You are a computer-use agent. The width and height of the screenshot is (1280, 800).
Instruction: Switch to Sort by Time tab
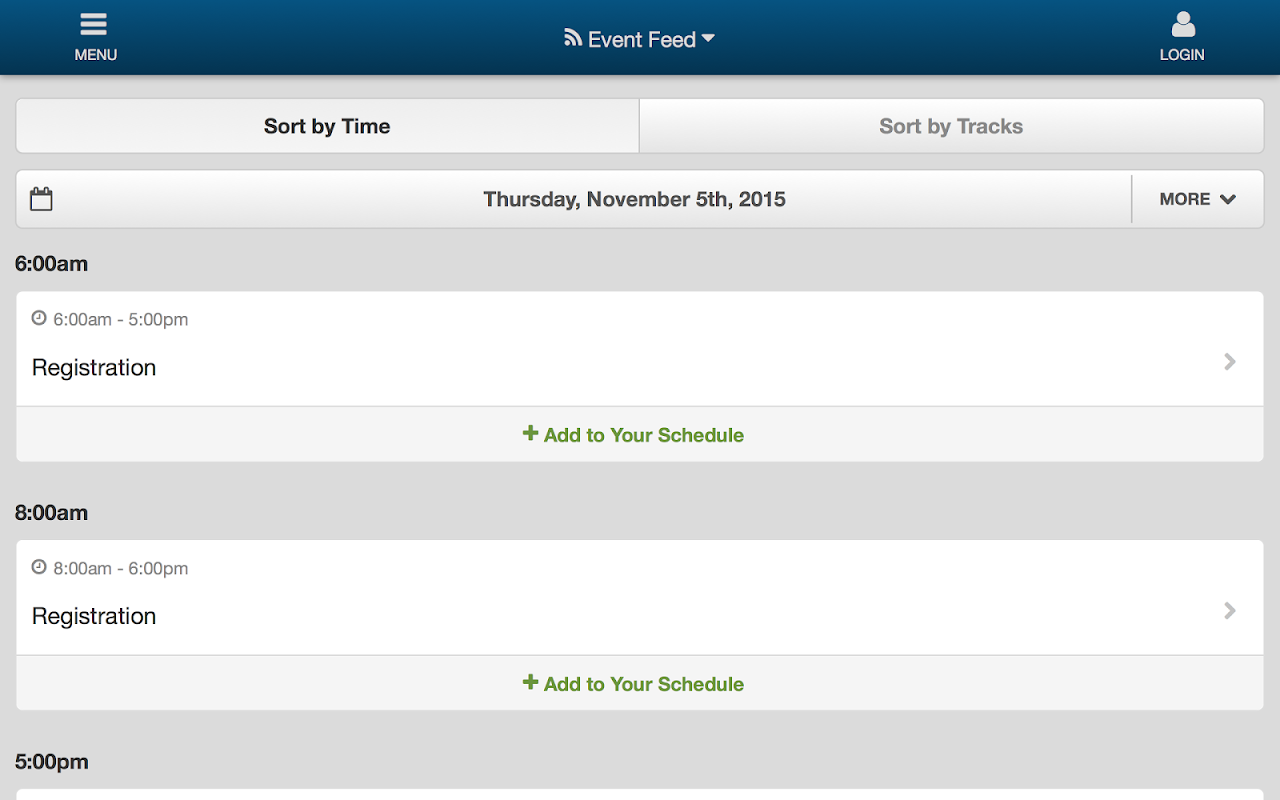(327, 126)
